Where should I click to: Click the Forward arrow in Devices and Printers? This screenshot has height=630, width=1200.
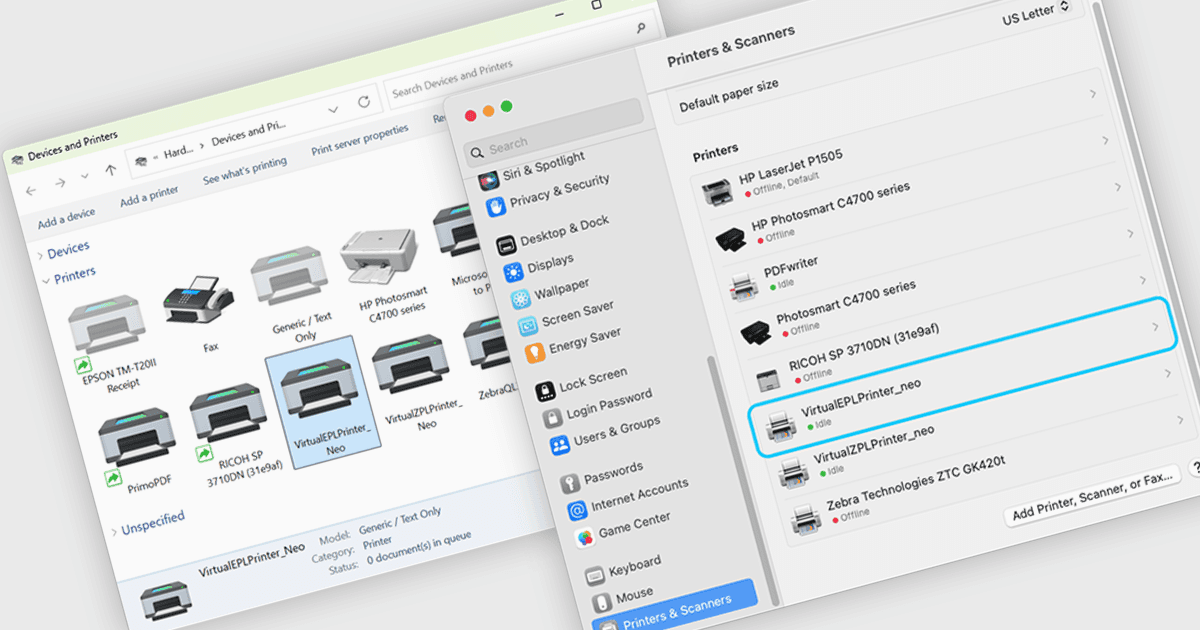pos(62,184)
